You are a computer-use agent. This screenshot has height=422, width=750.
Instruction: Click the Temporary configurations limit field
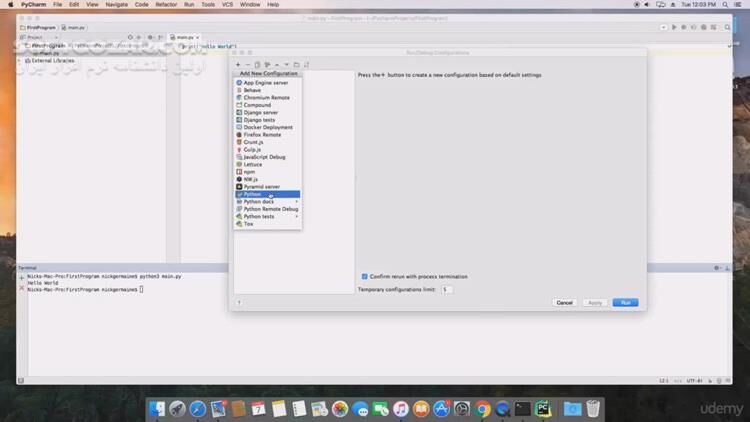(446, 289)
